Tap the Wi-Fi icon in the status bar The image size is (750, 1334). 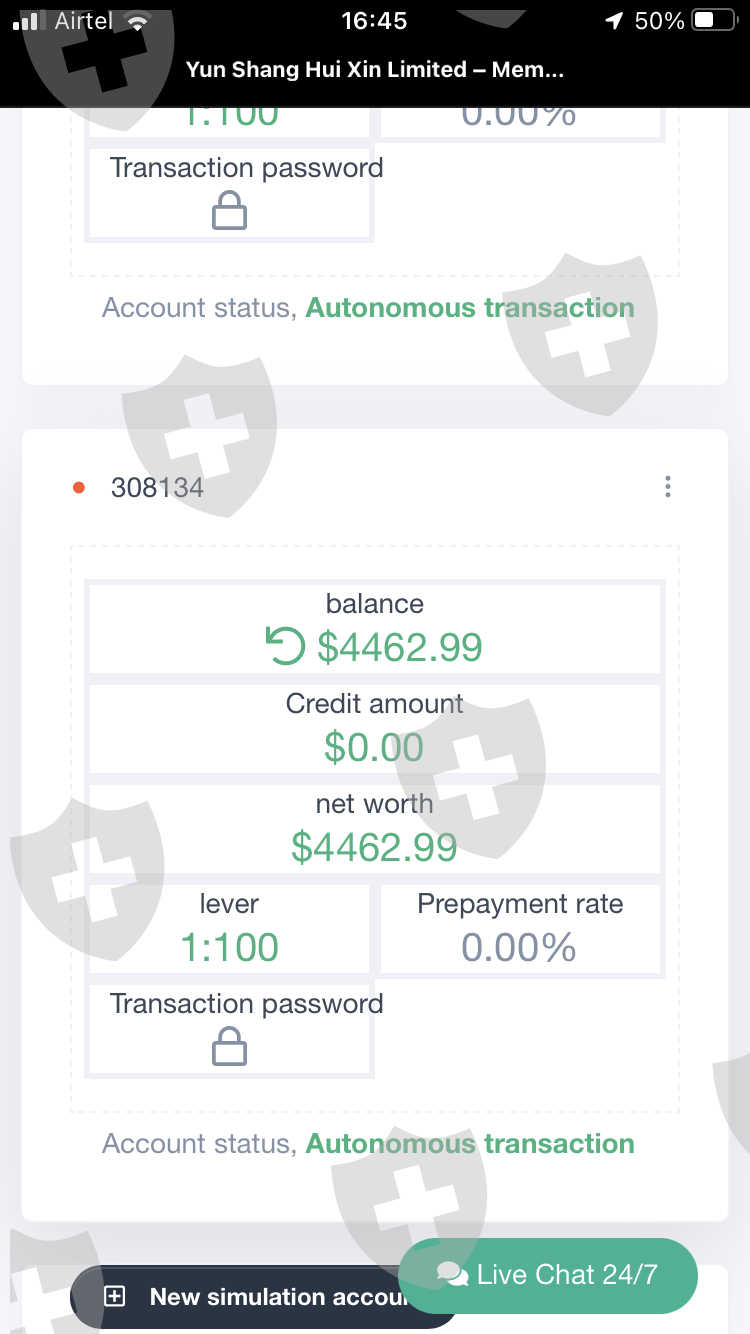coord(137,22)
